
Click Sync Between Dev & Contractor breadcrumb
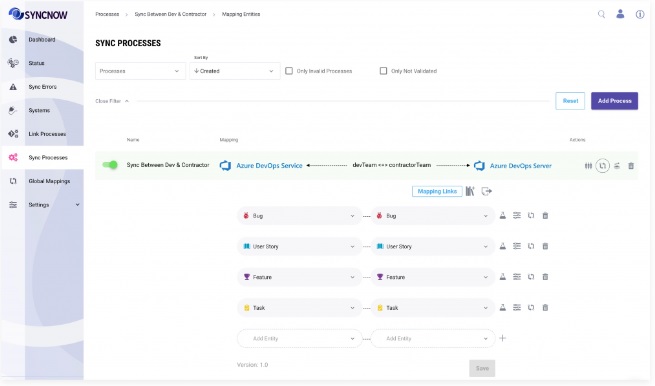tap(170, 14)
